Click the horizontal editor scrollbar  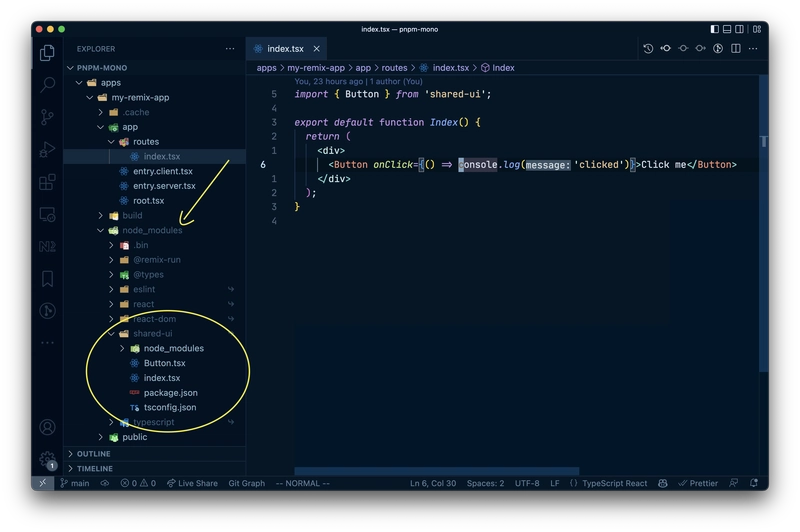pos(437,471)
